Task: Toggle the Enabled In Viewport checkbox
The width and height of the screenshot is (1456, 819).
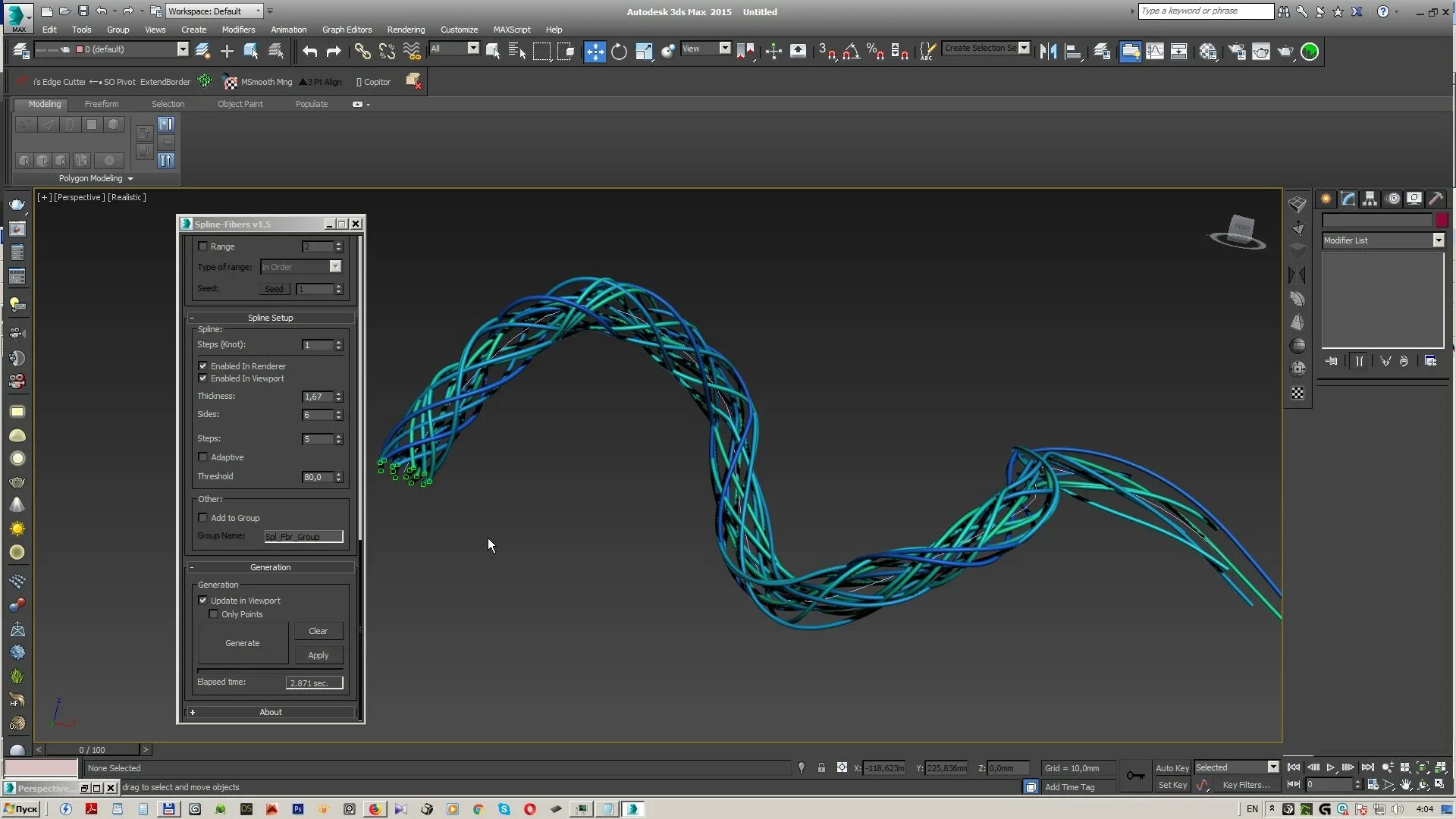Action: 203,378
